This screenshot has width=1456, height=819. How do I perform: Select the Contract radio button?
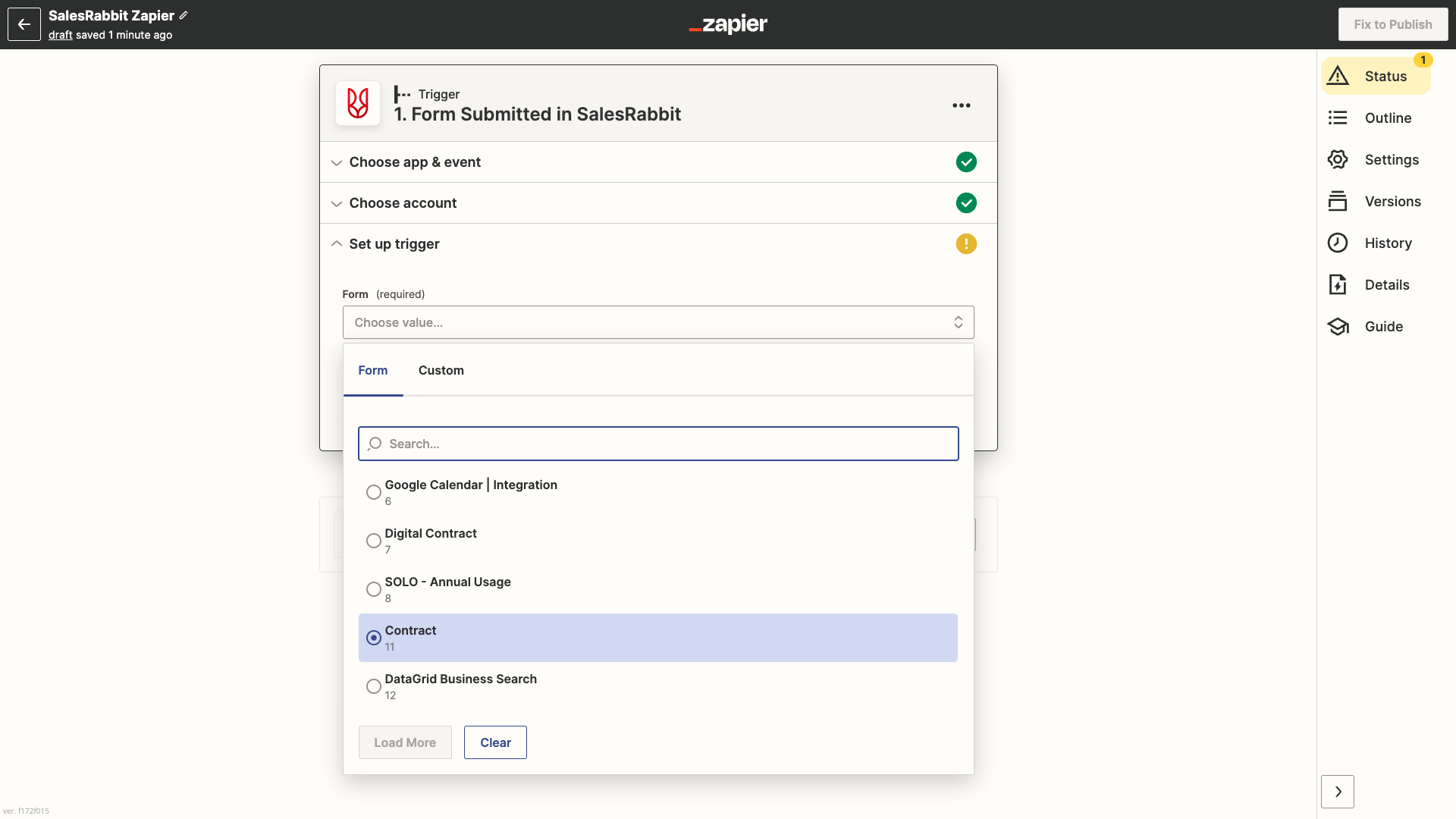[374, 638]
